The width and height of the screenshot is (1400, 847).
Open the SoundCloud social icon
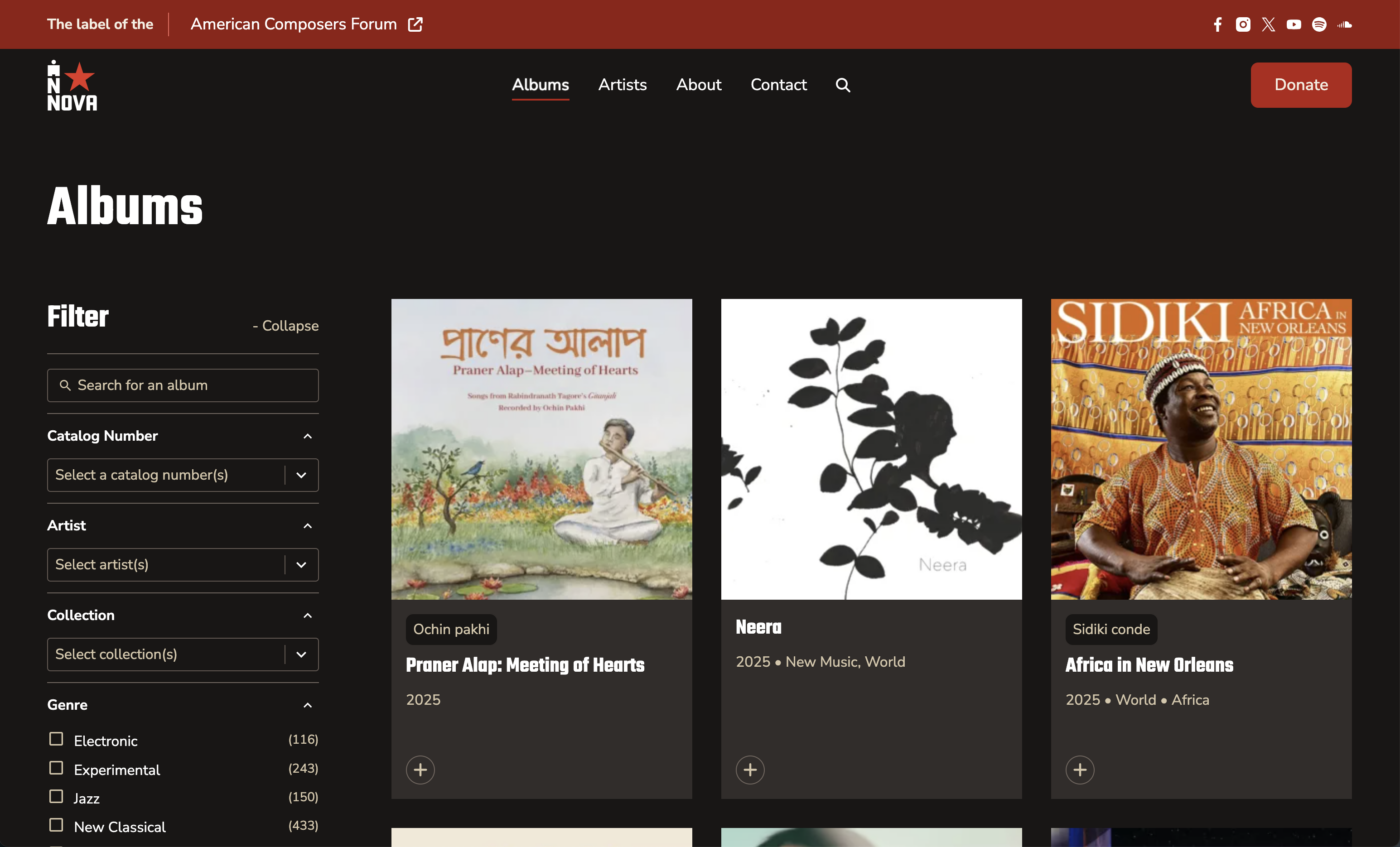[x=1345, y=24]
